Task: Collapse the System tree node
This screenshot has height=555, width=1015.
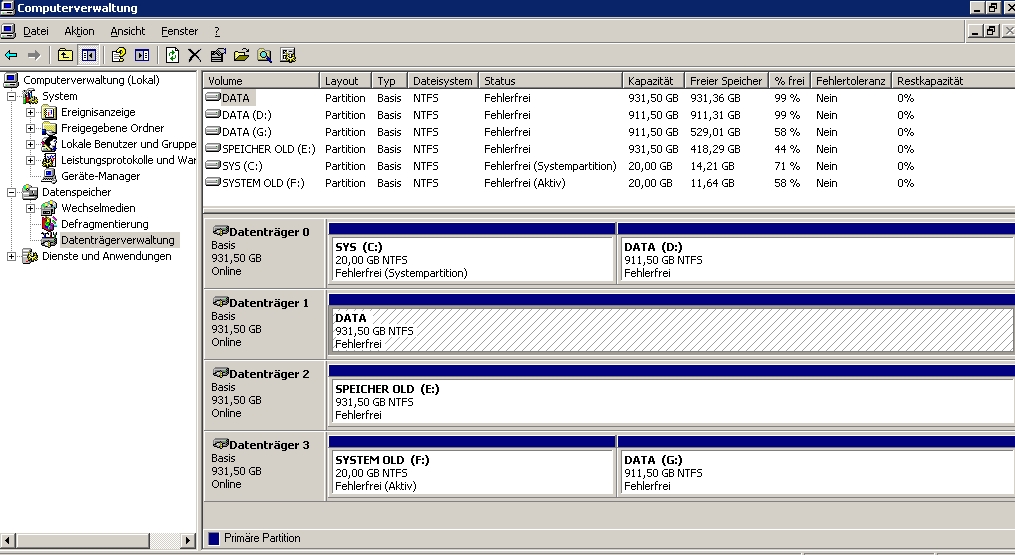Action: tap(11, 96)
